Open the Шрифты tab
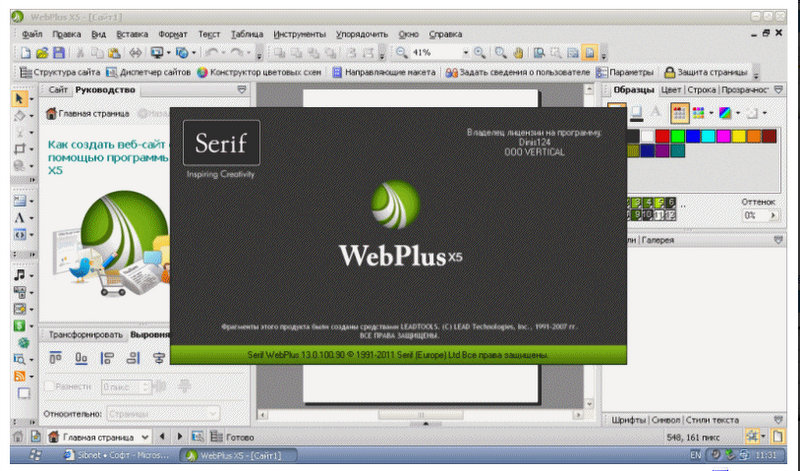Viewport: 800px width, 471px height. point(629,420)
